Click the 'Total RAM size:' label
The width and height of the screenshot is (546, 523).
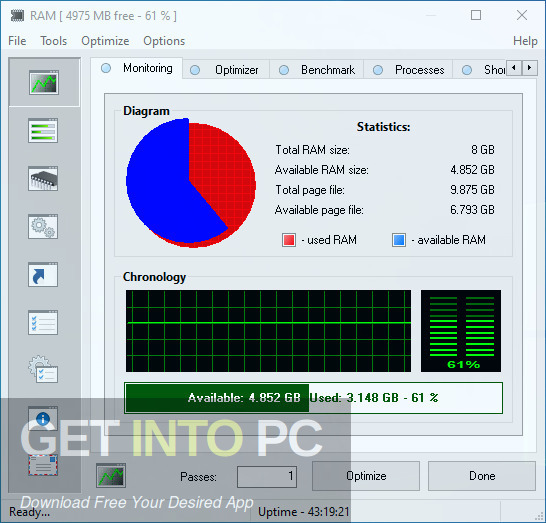point(312,150)
